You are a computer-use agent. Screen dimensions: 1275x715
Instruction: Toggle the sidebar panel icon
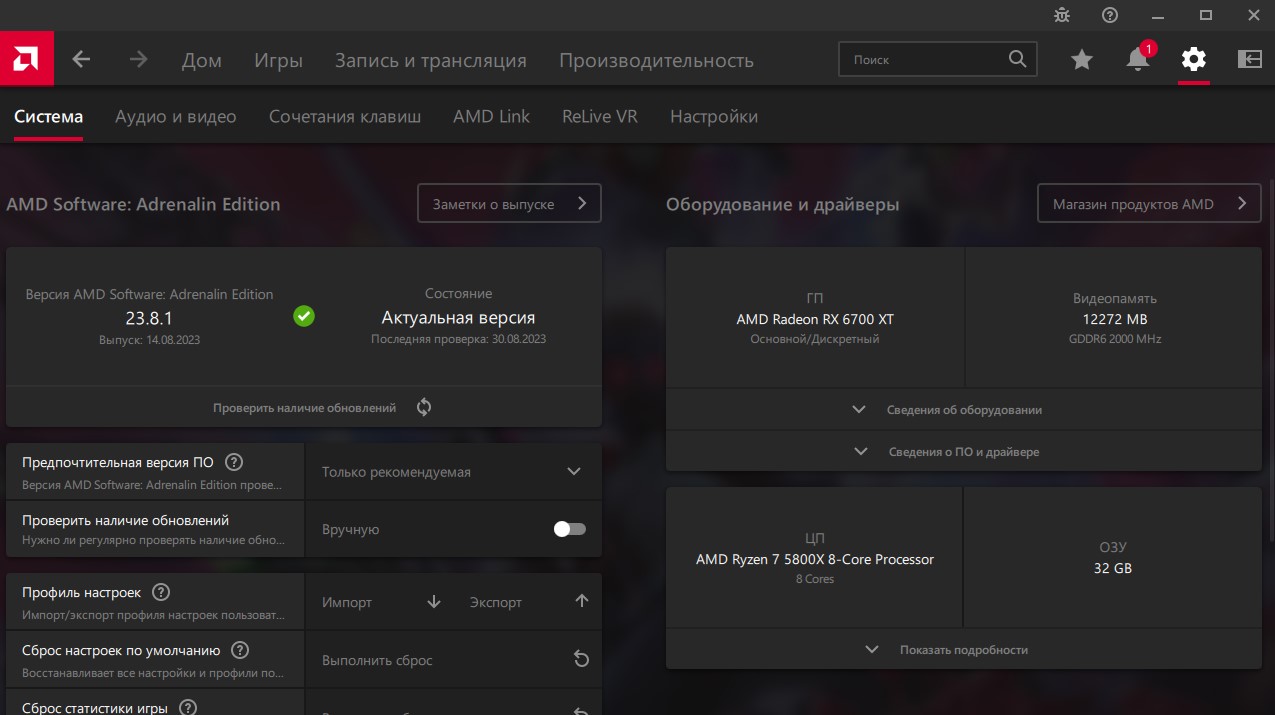point(1250,60)
